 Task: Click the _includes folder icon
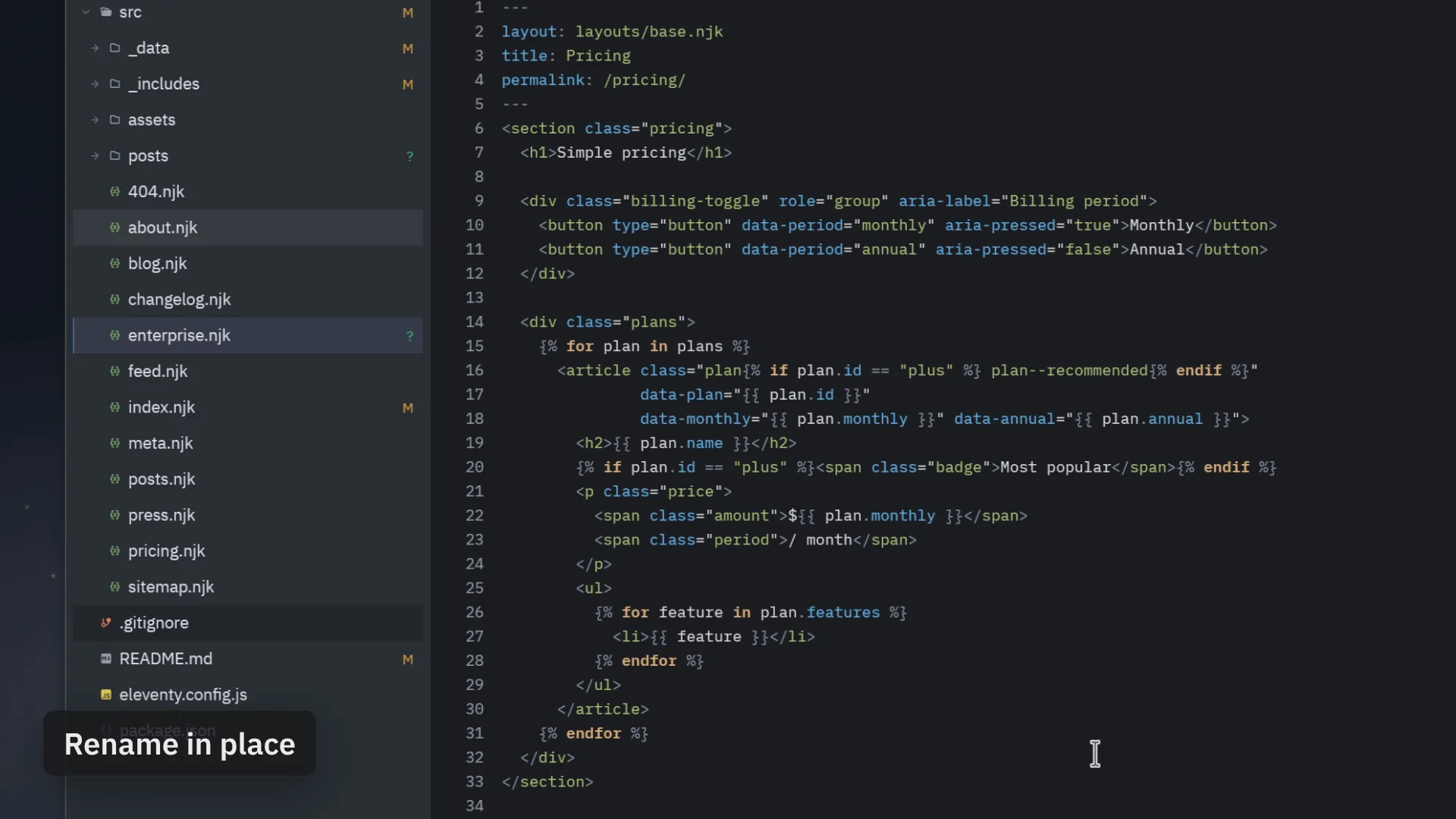click(115, 84)
